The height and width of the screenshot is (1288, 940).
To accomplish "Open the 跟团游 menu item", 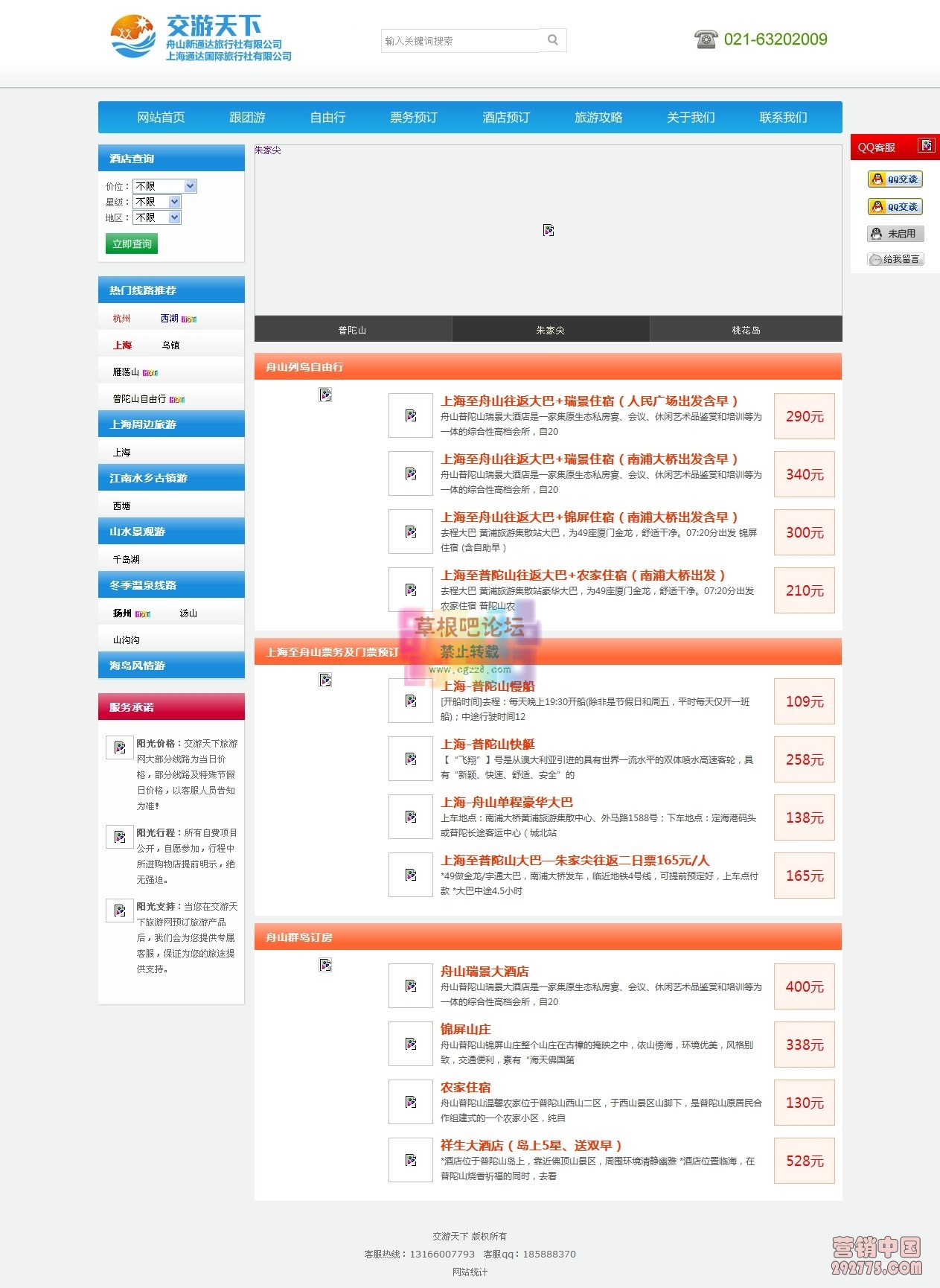I will (x=247, y=118).
